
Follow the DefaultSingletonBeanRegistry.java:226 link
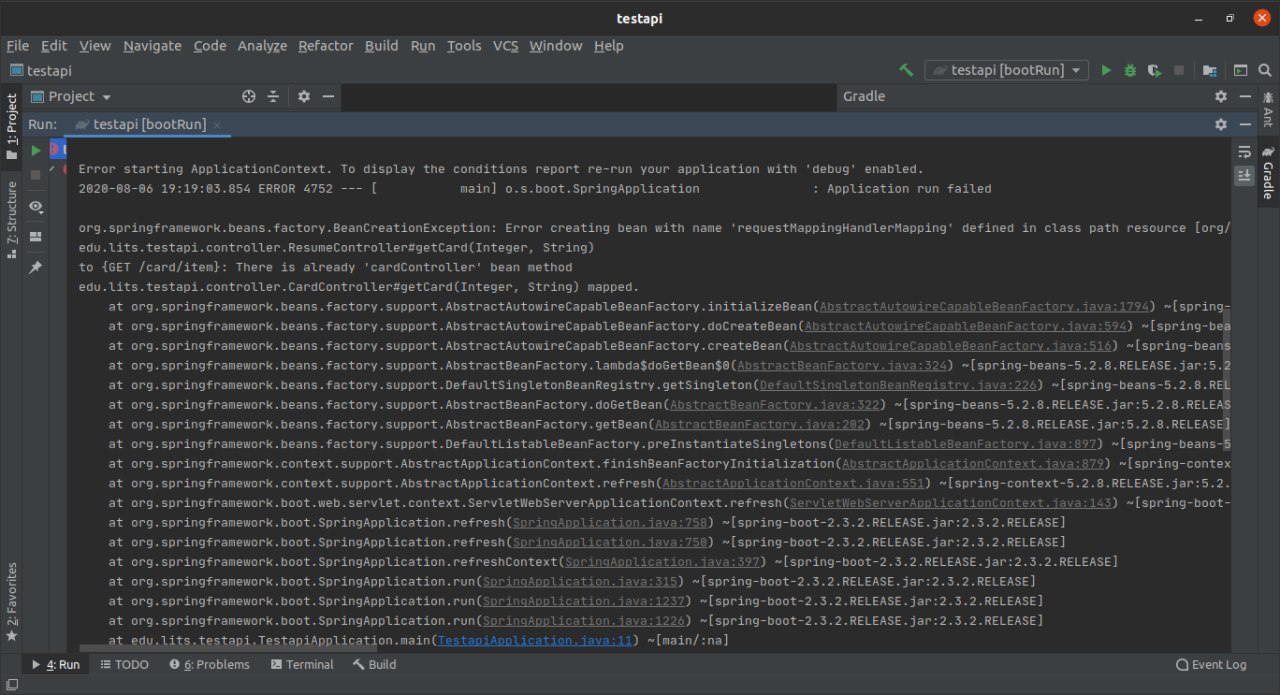tap(900, 385)
